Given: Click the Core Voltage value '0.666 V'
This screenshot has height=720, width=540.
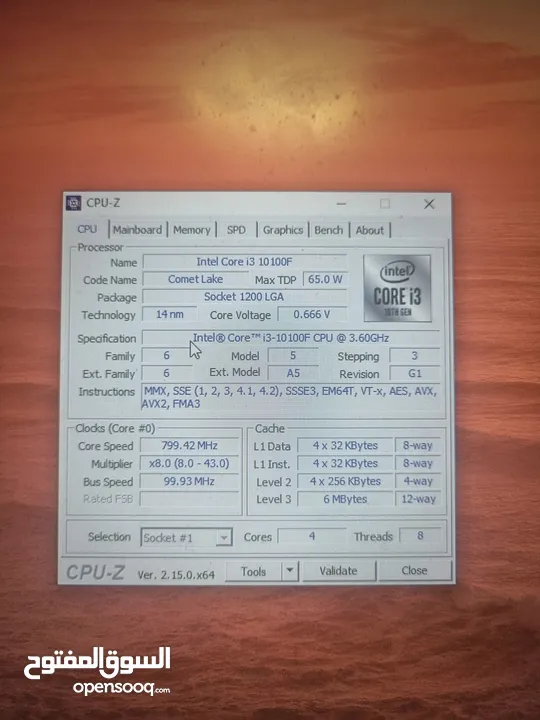Looking at the screenshot, I should 312,314.
